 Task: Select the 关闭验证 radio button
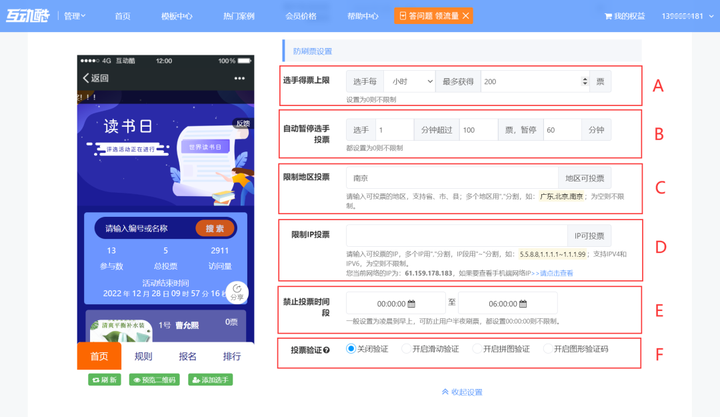coord(351,349)
